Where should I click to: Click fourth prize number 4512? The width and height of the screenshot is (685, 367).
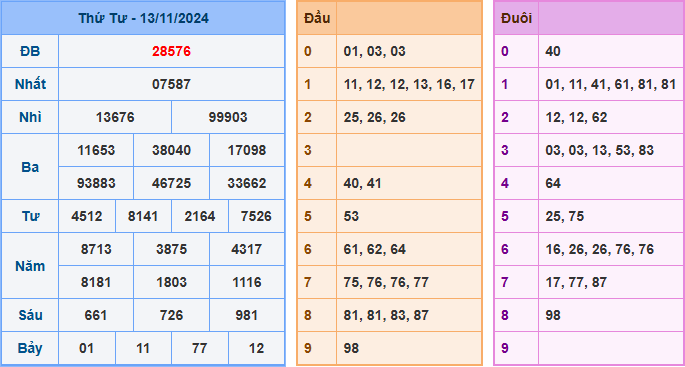pos(87,216)
